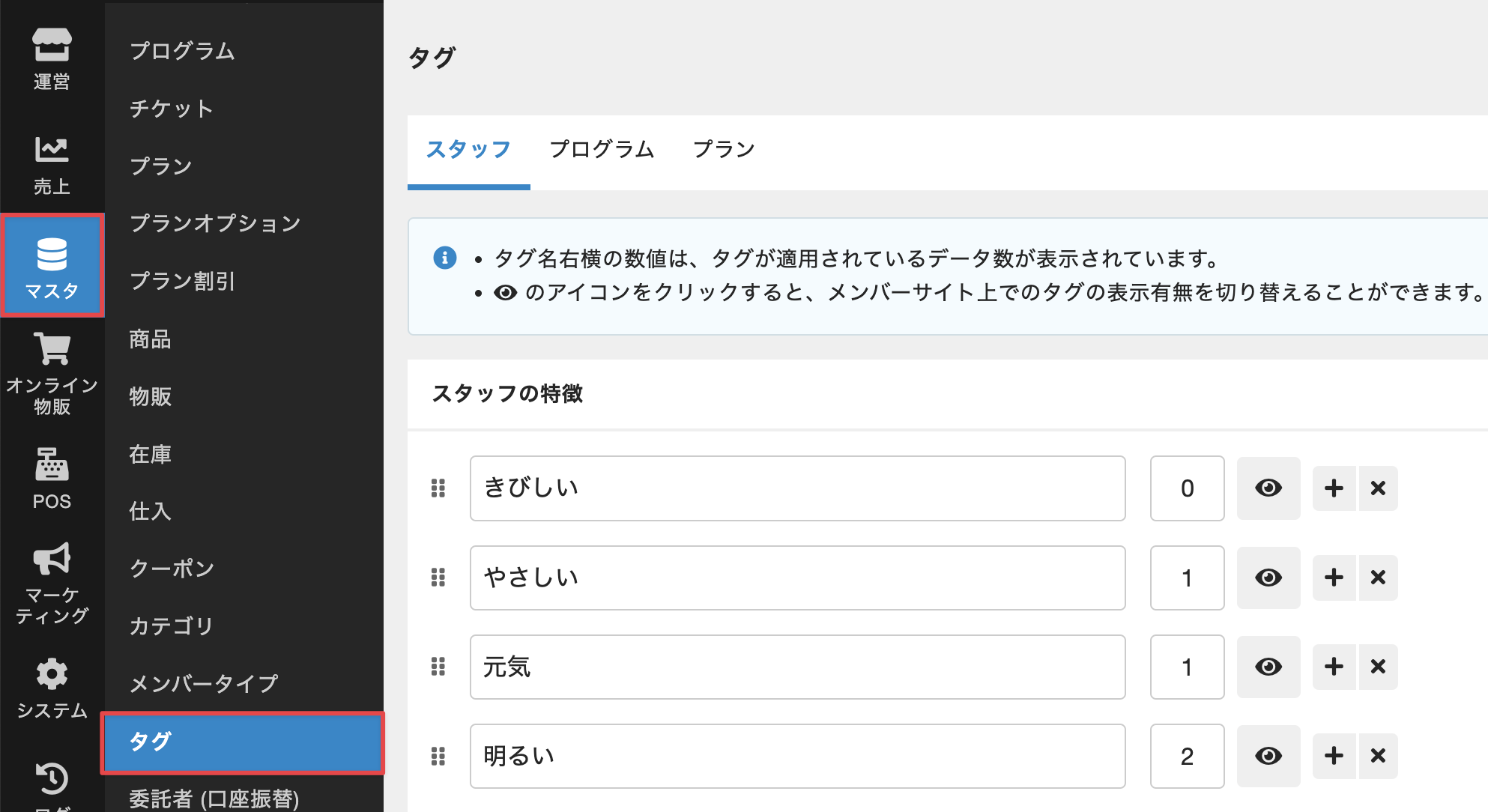Switch to the プラン tab
Screen dimensions: 1488x812
(x=723, y=149)
